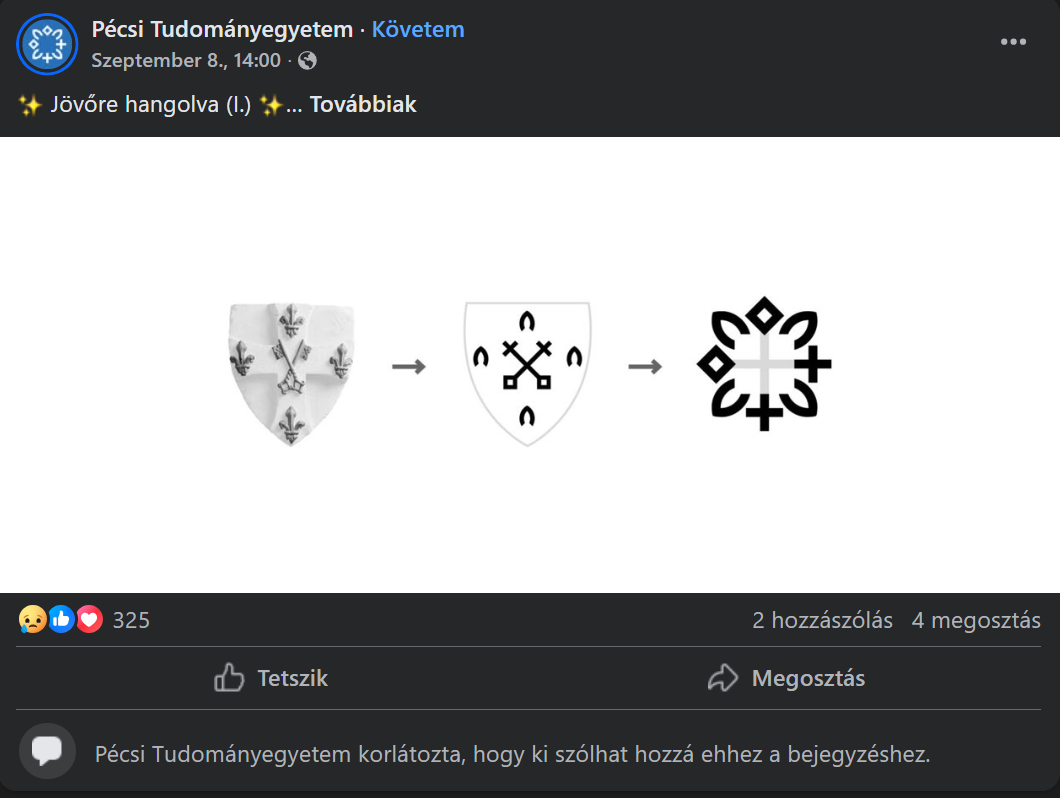Click the comment restriction speech-bubble icon
Image resolution: width=1060 pixels, height=798 pixels.
pyautogui.click(x=47, y=752)
